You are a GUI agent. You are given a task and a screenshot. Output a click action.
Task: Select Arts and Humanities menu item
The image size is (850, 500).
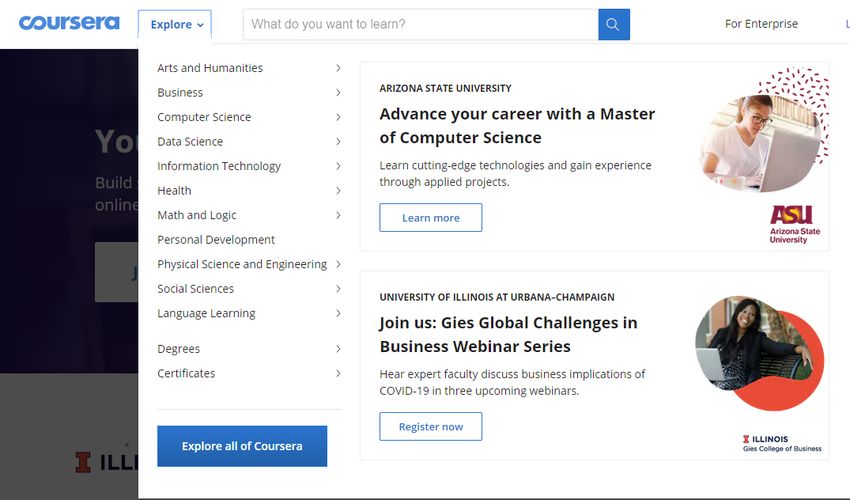pyautogui.click(x=210, y=68)
